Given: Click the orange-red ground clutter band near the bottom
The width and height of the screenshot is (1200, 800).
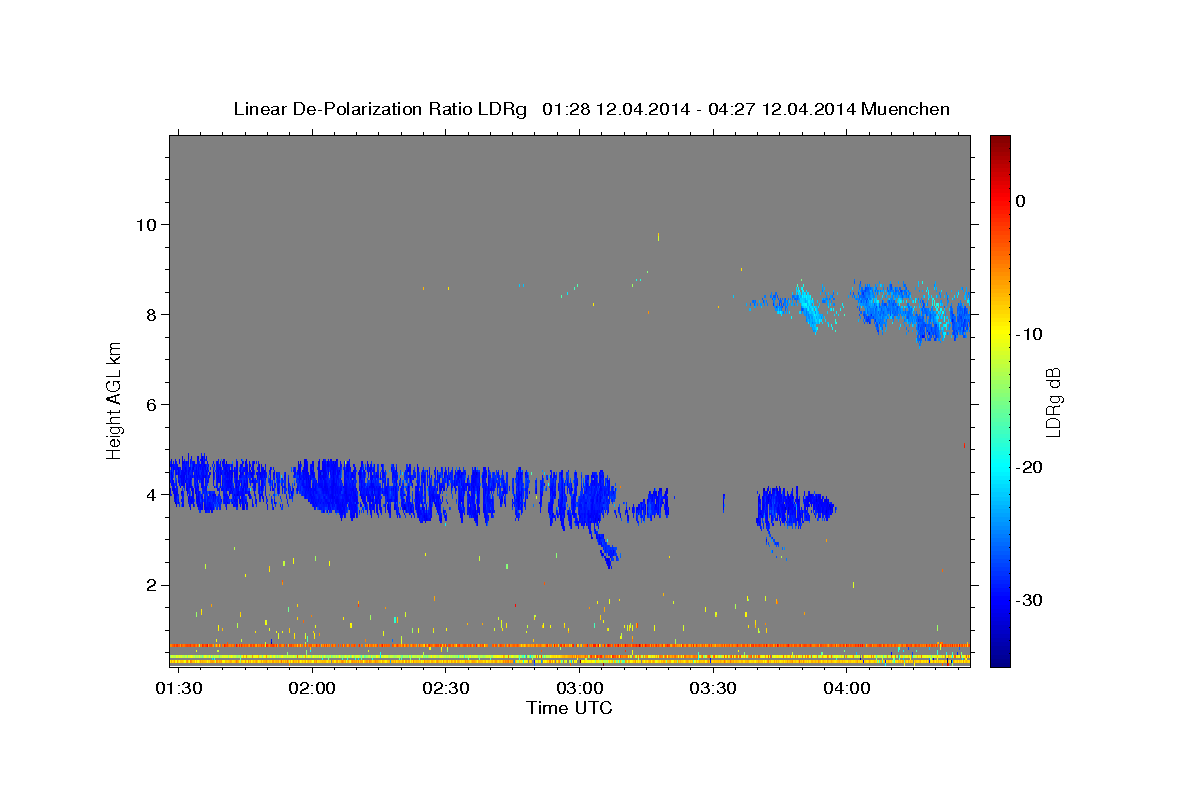Looking at the screenshot, I should click(x=569, y=646).
